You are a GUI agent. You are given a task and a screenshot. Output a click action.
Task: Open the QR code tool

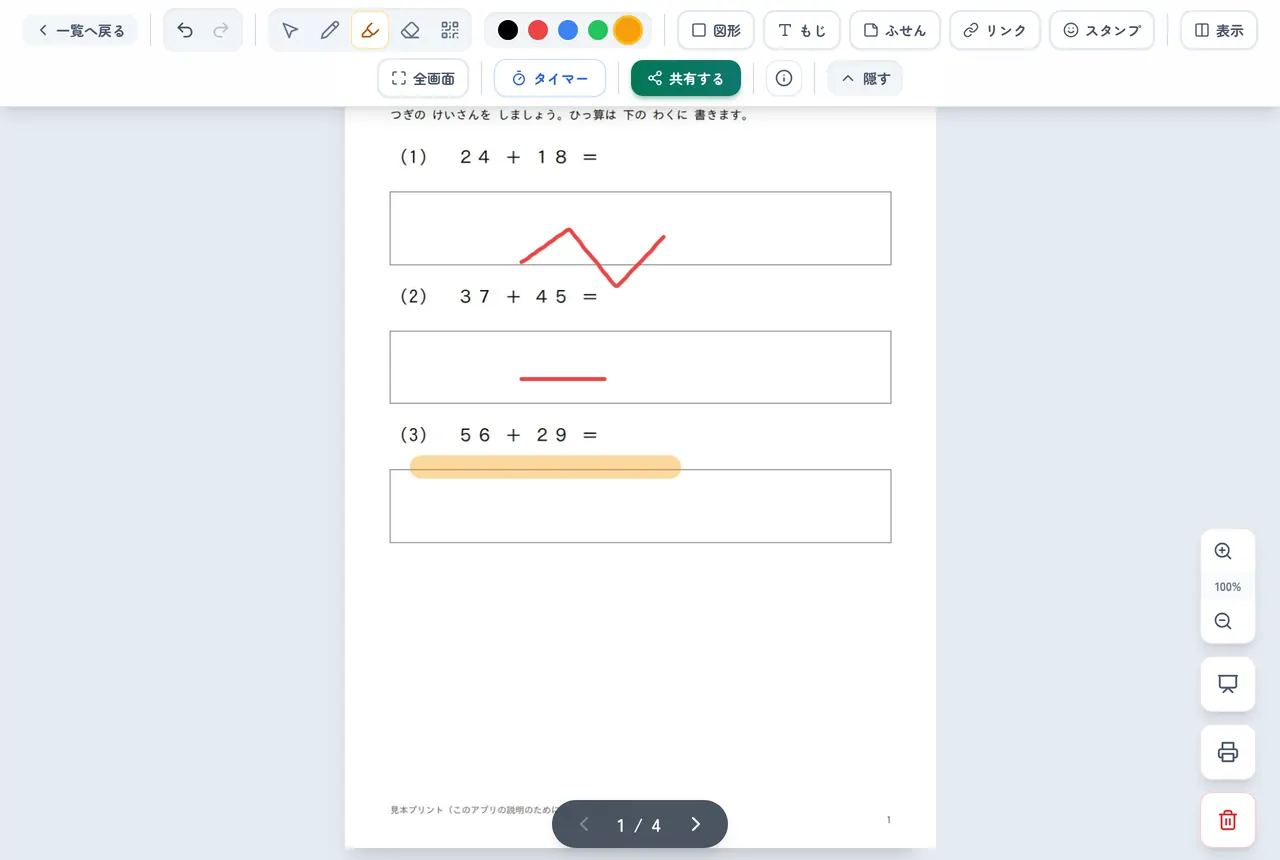(450, 30)
